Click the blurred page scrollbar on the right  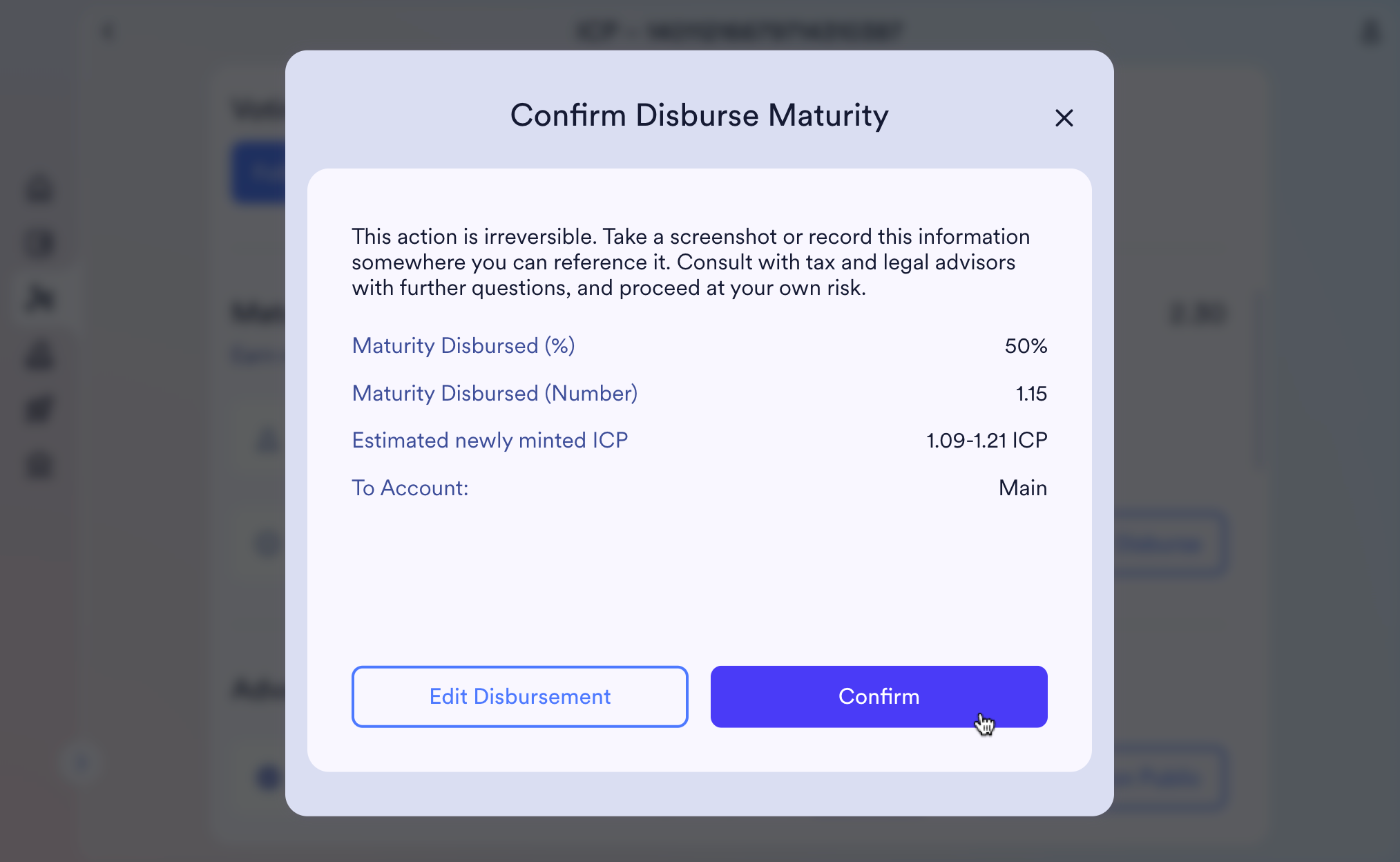(1258, 380)
